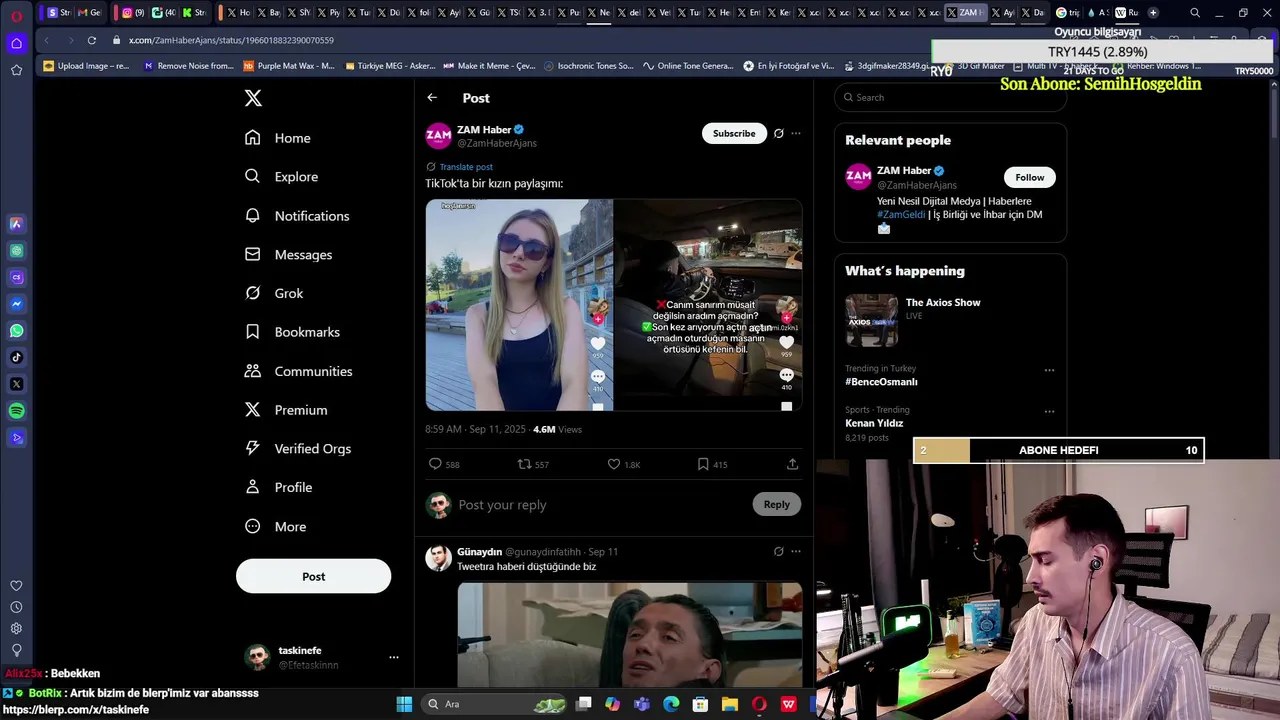Screen dimensions: 1280x720
Task: Click the Reply button
Action: 776,504
